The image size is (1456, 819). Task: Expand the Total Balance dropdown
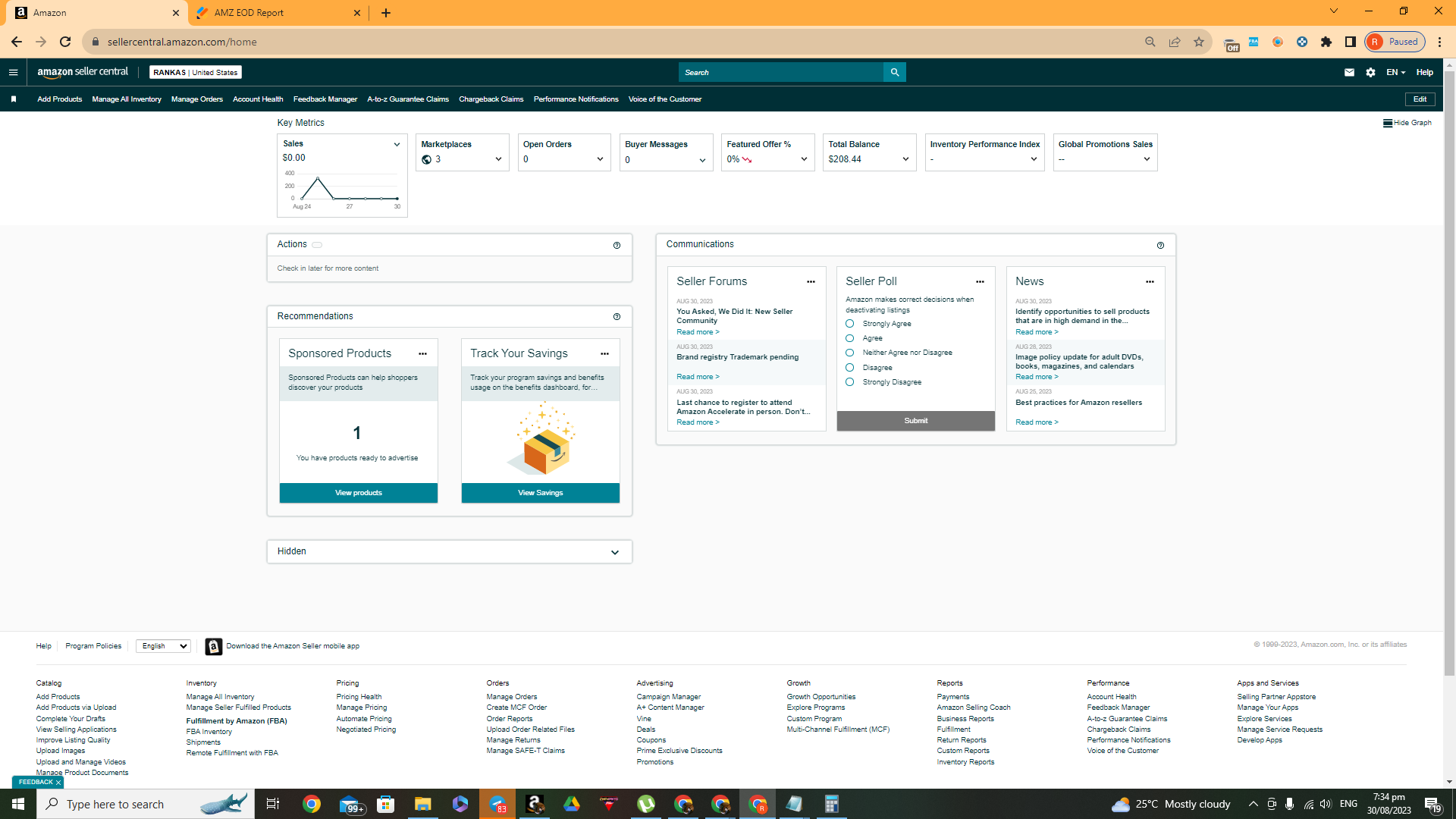pos(905,159)
